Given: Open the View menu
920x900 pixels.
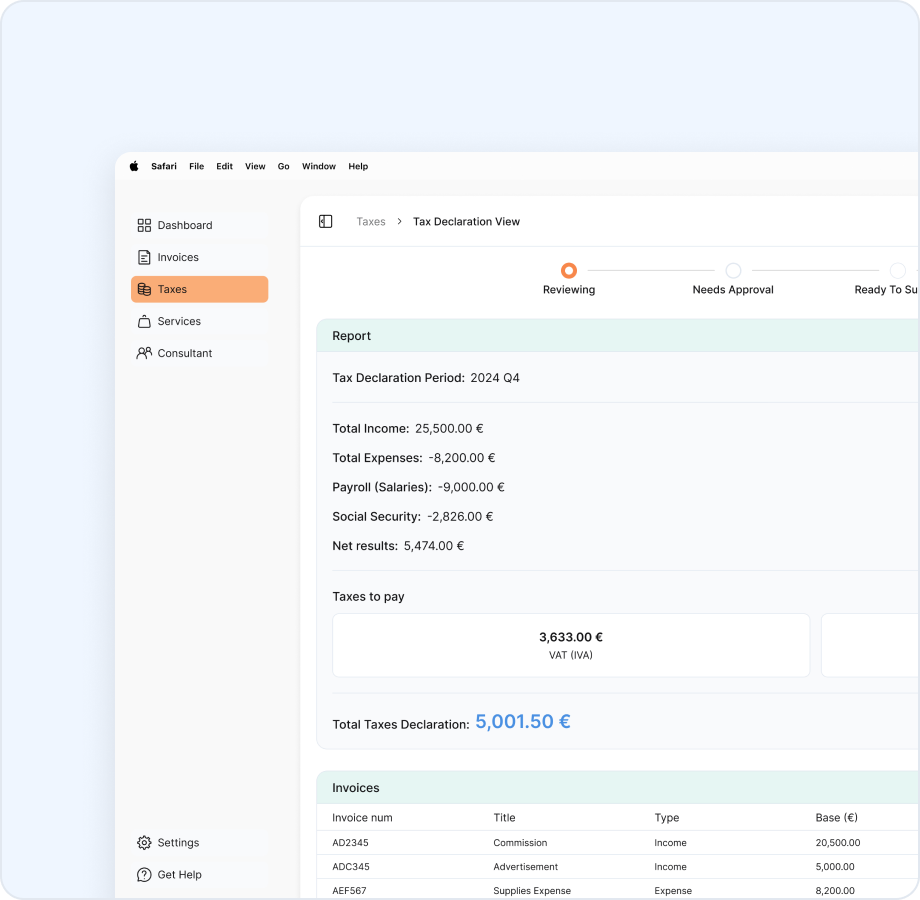Looking at the screenshot, I should (255, 167).
